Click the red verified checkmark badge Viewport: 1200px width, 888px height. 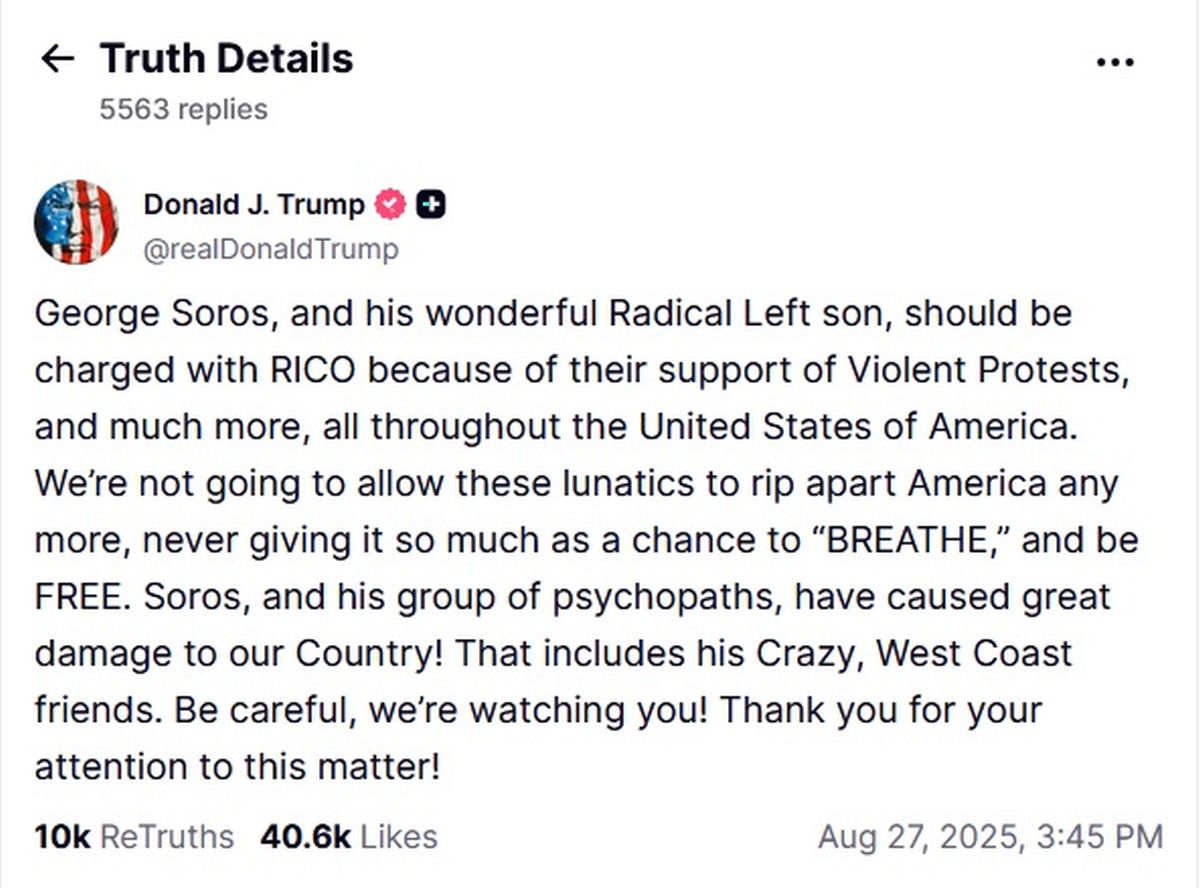390,204
